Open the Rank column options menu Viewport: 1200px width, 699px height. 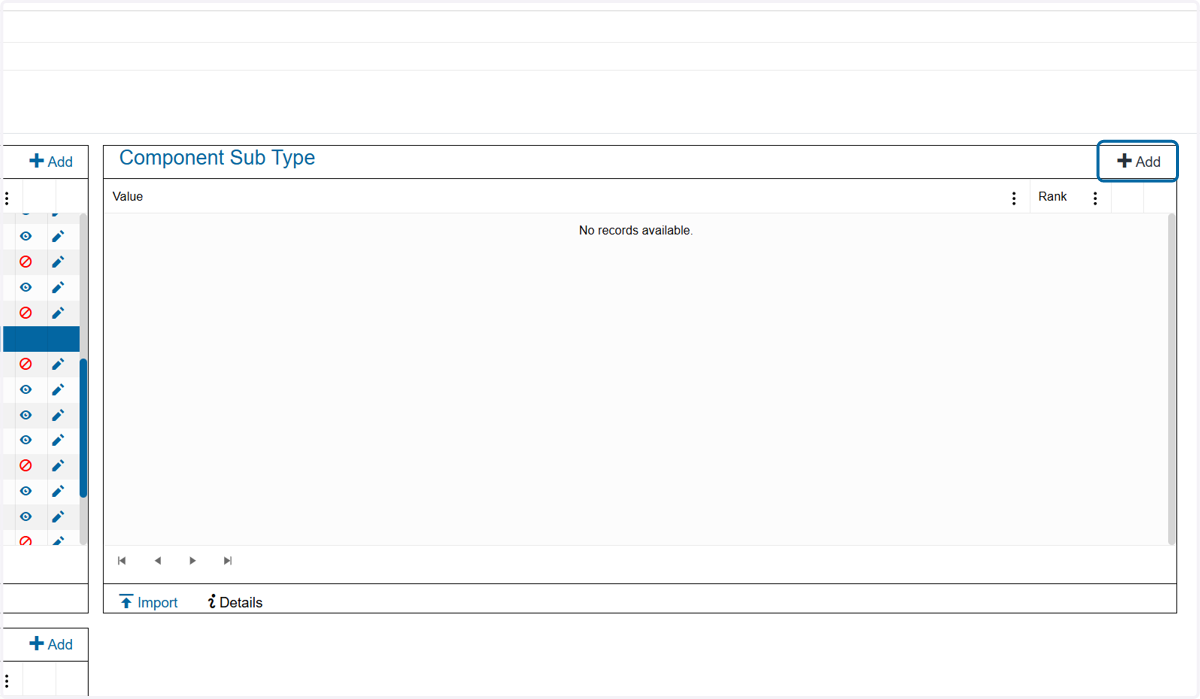click(1095, 198)
